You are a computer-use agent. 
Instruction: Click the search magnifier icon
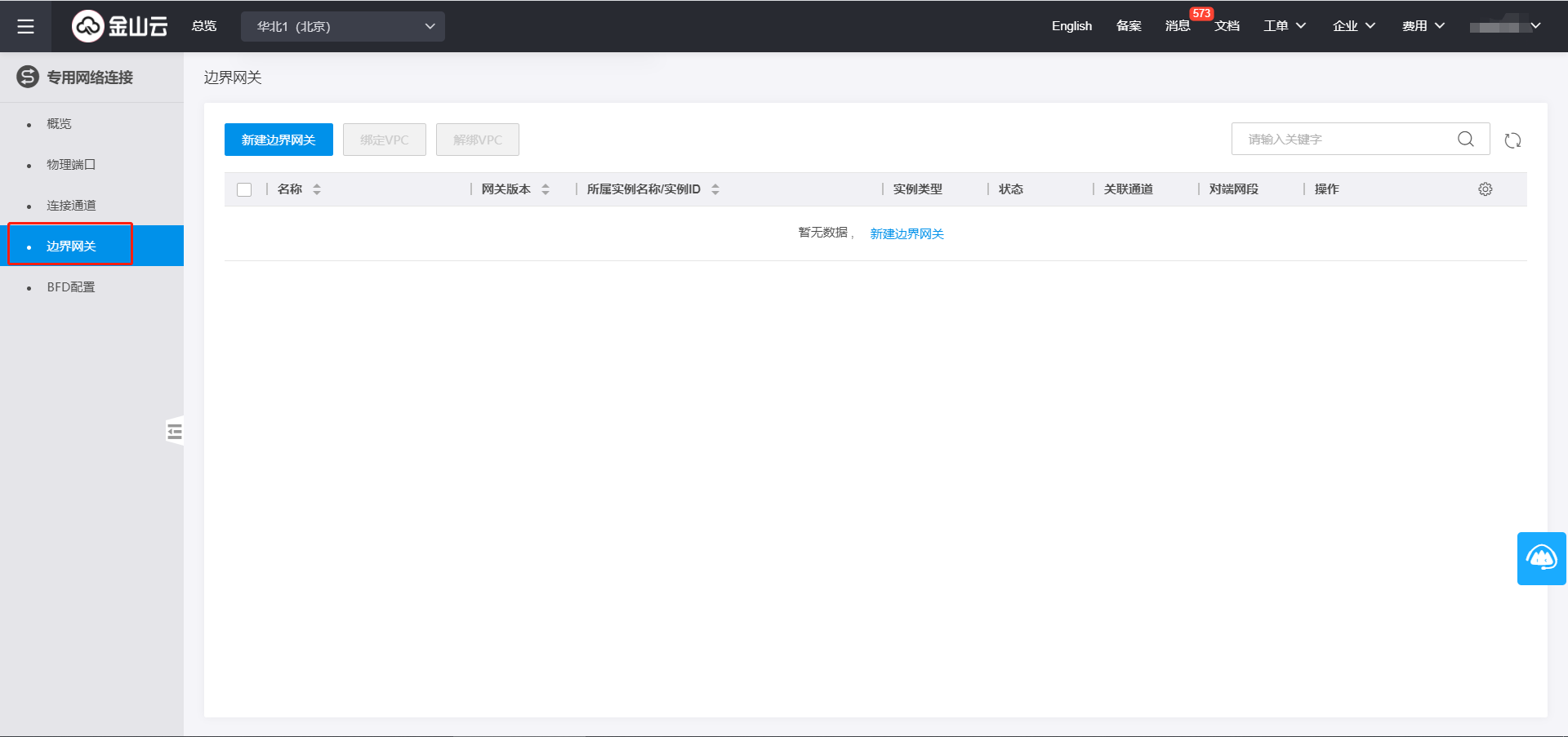click(x=1465, y=140)
